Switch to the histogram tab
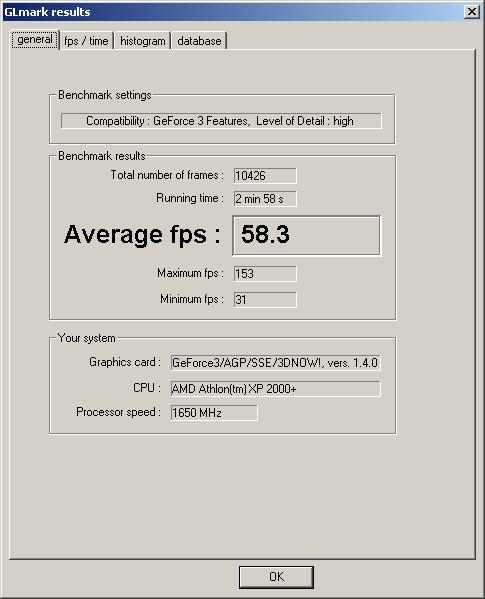 click(x=143, y=41)
